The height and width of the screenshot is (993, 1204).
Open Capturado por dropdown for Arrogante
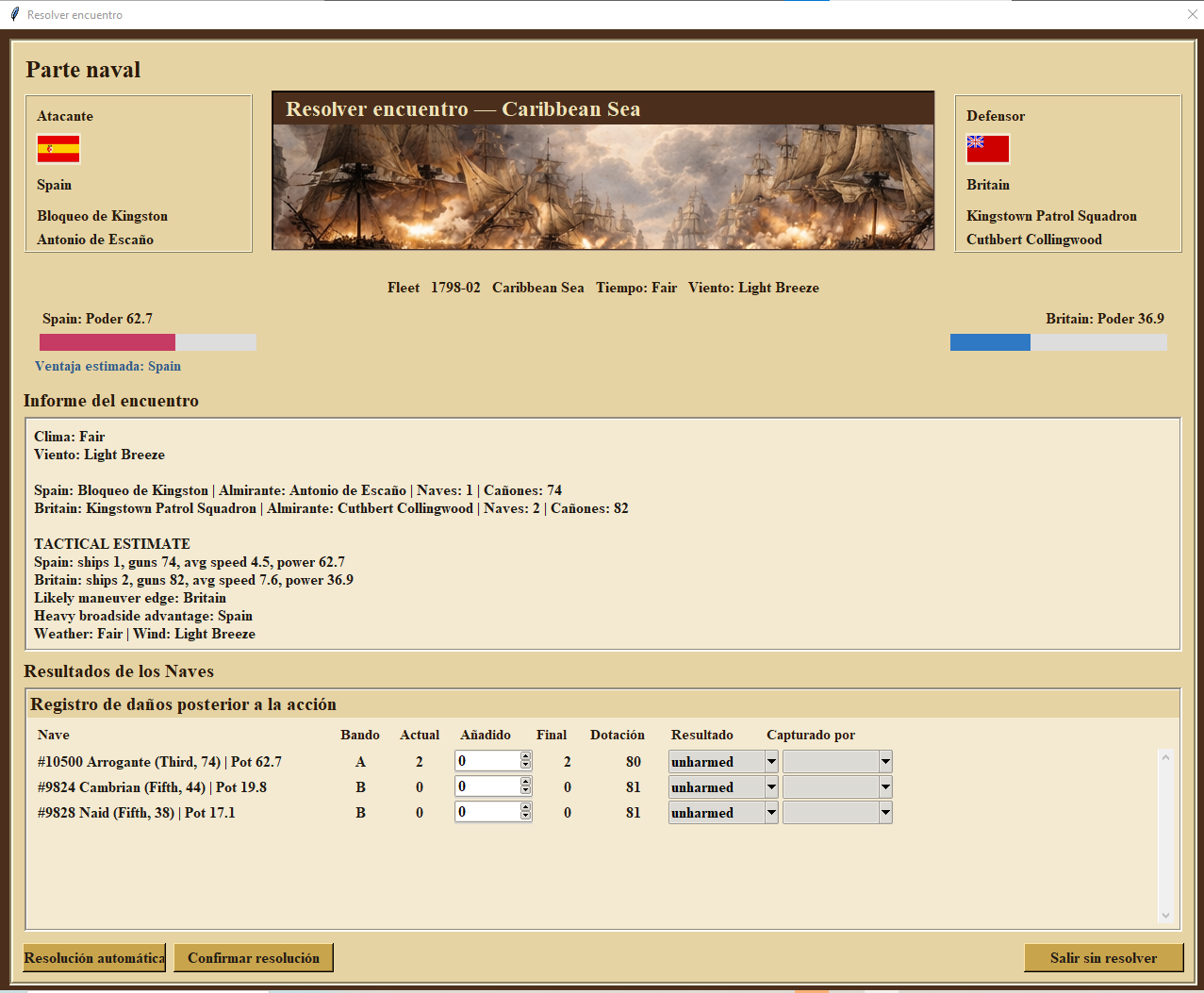click(885, 762)
